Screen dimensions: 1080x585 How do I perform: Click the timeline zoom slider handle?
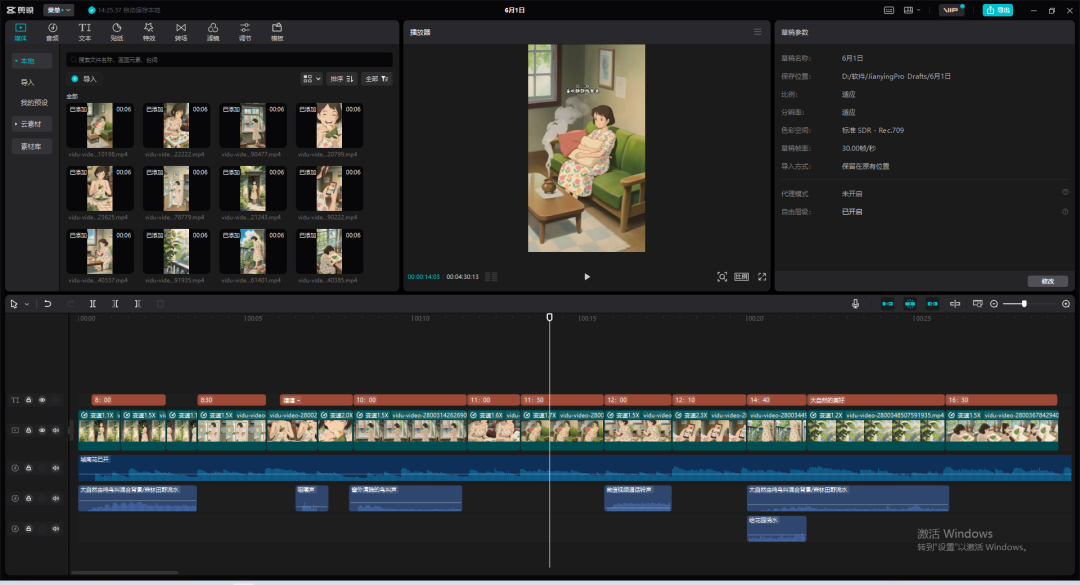(1024, 304)
